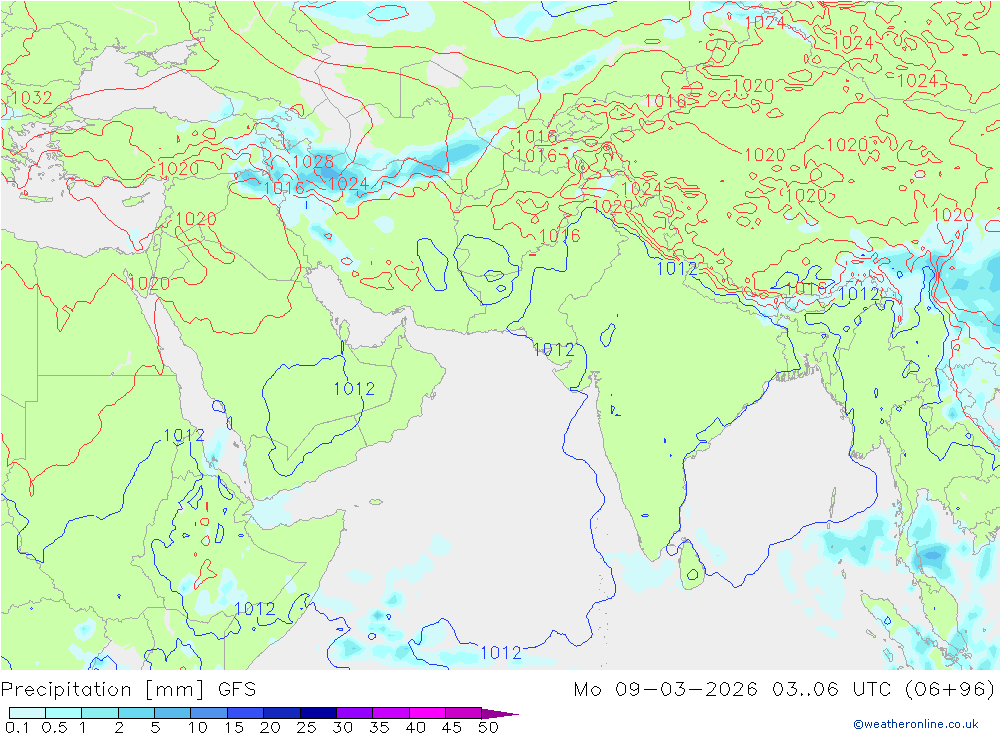Click the over-50 mm legend arrow tip
The width and height of the screenshot is (1000, 733).
tap(499, 713)
